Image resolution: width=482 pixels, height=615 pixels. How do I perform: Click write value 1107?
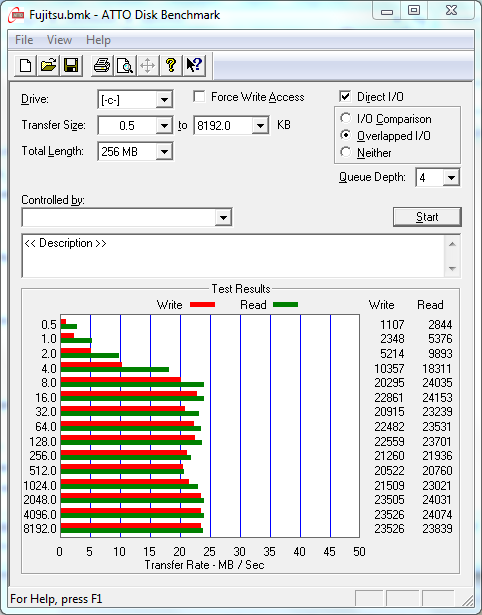point(392,325)
